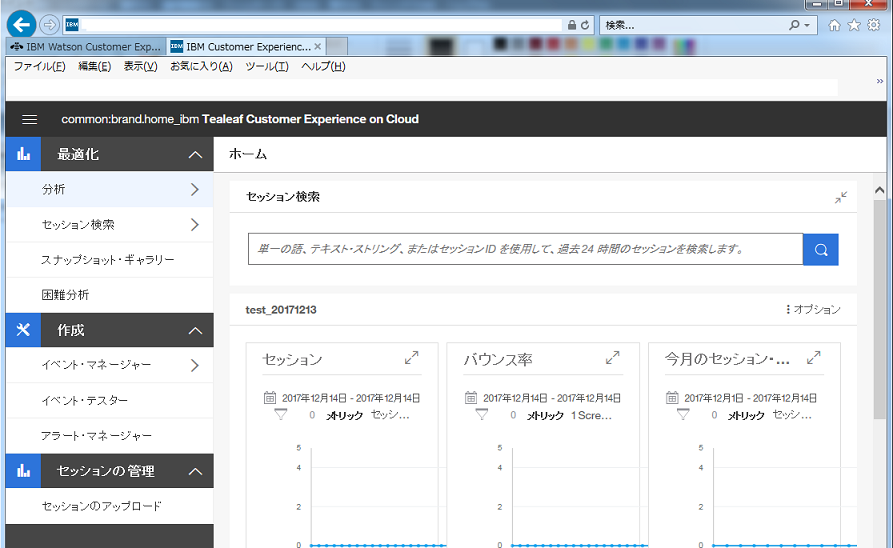Click the セッション widget date range text
This screenshot has height=548, width=893.
point(351,398)
